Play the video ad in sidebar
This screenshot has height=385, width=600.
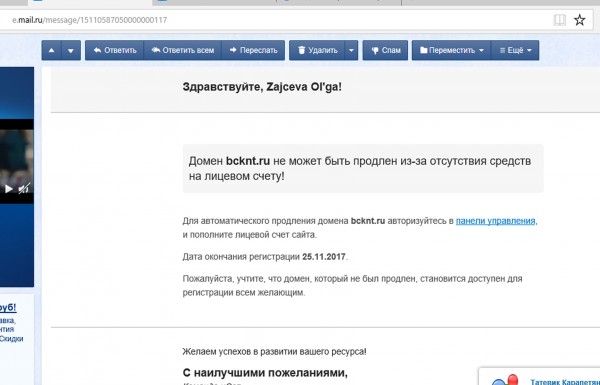coord(8,189)
